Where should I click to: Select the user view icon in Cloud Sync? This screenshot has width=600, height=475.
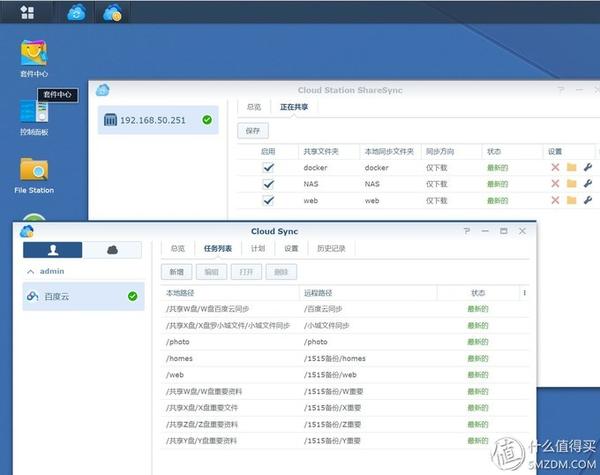(53, 250)
